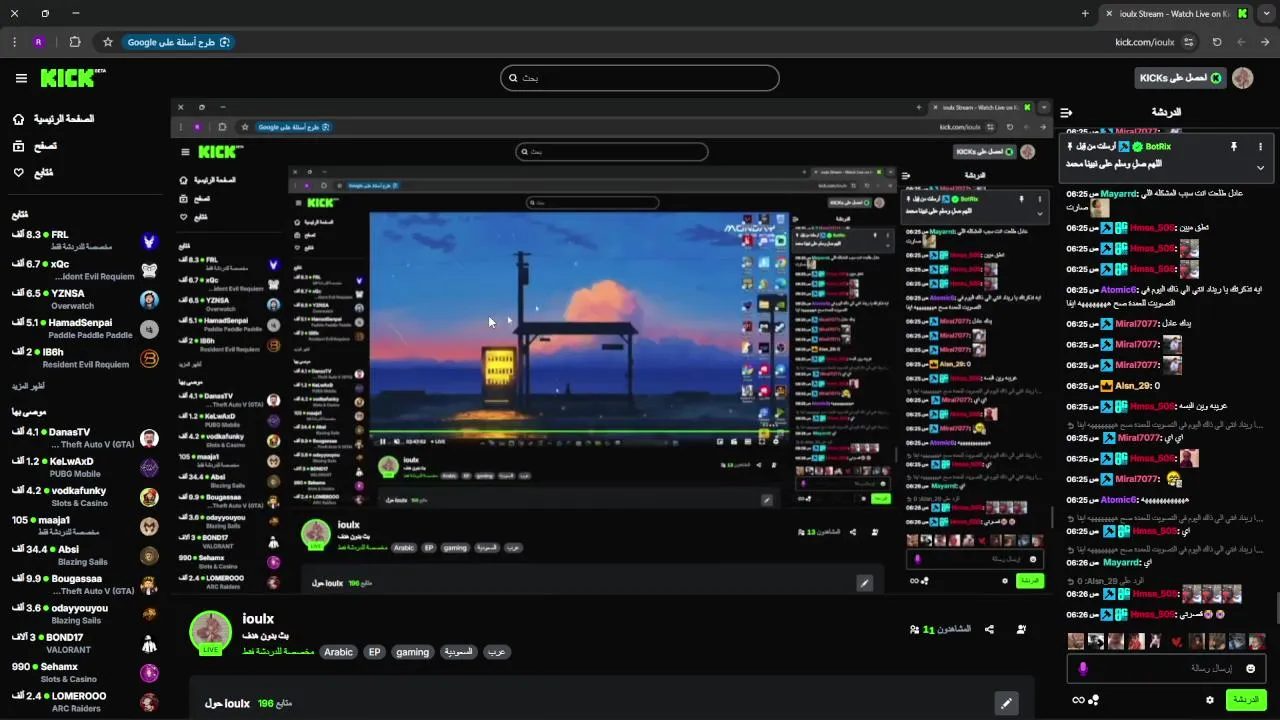Select the Arabic stream tag

coord(338,652)
